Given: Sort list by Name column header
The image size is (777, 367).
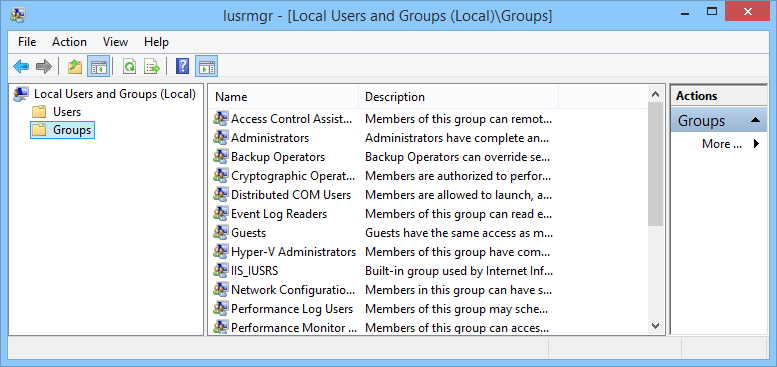Looking at the screenshot, I should point(283,97).
